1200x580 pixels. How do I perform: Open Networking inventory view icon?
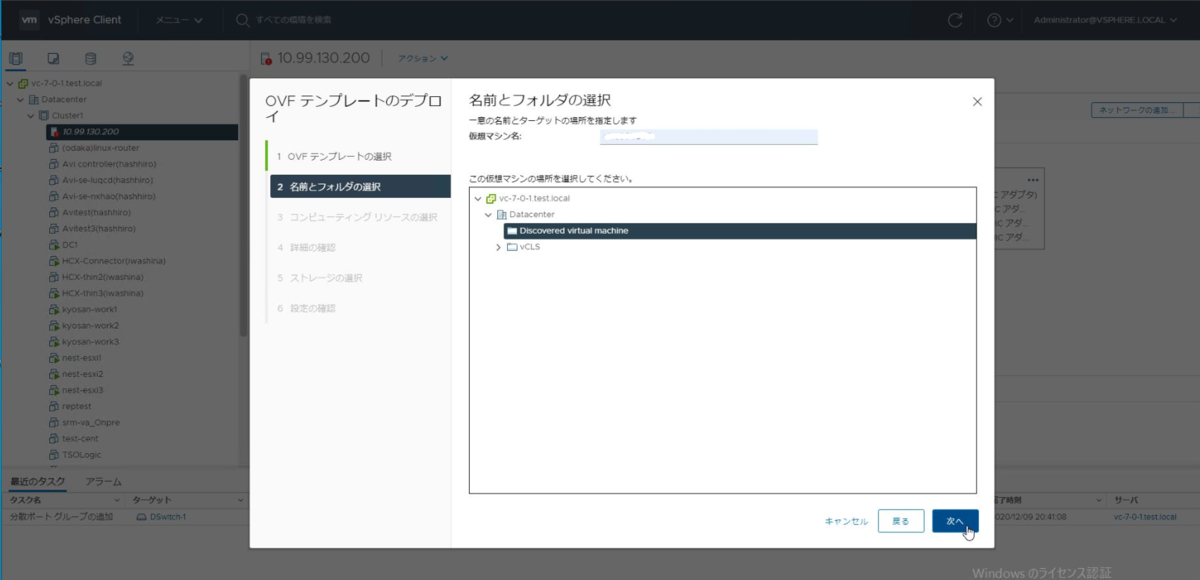(128, 58)
